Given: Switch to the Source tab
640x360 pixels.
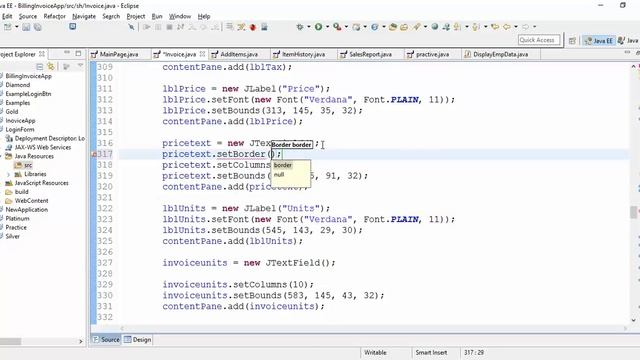Looking at the screenshot, I should [106, 340].
